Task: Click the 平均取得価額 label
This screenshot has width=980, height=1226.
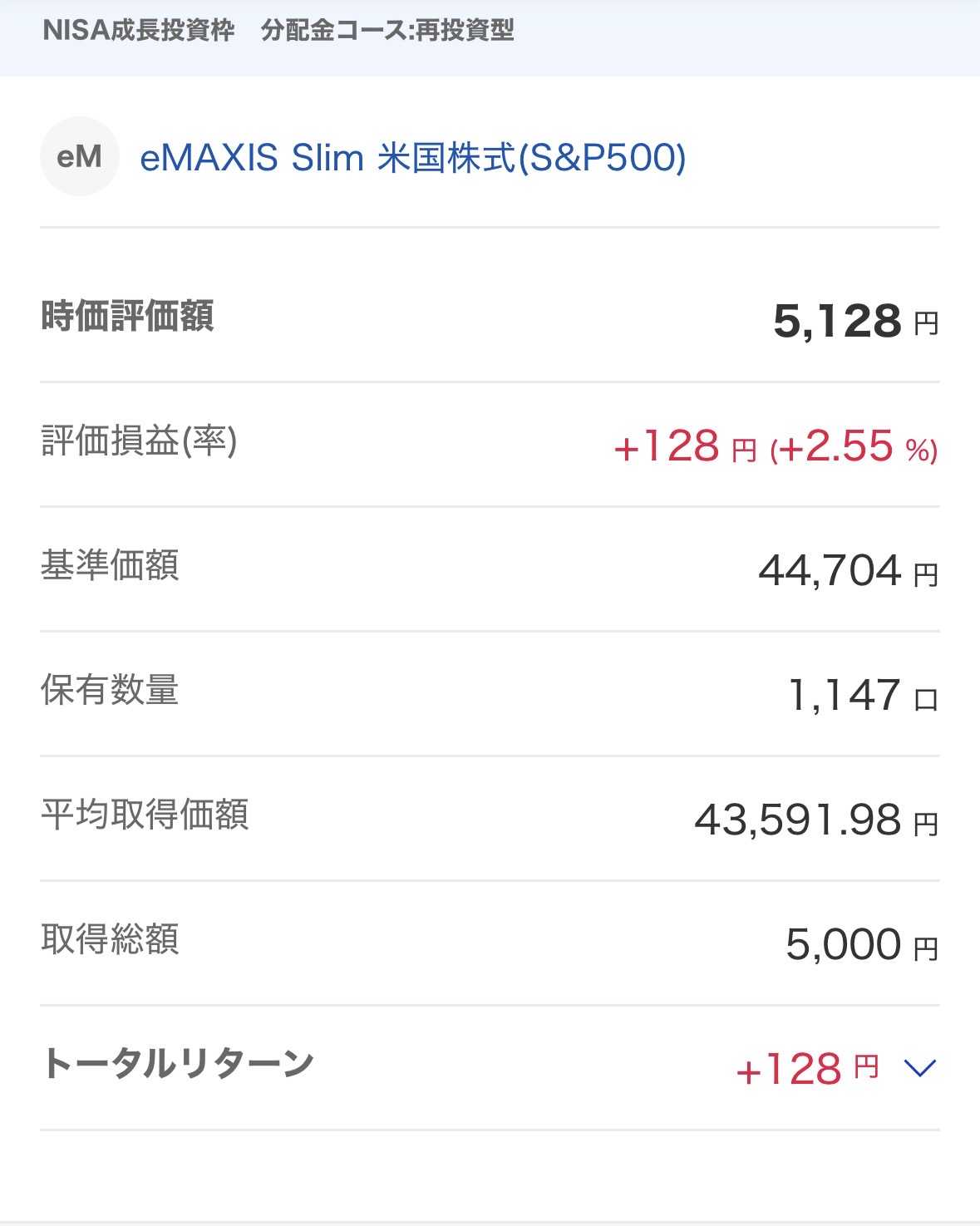Action: [145, 815]
